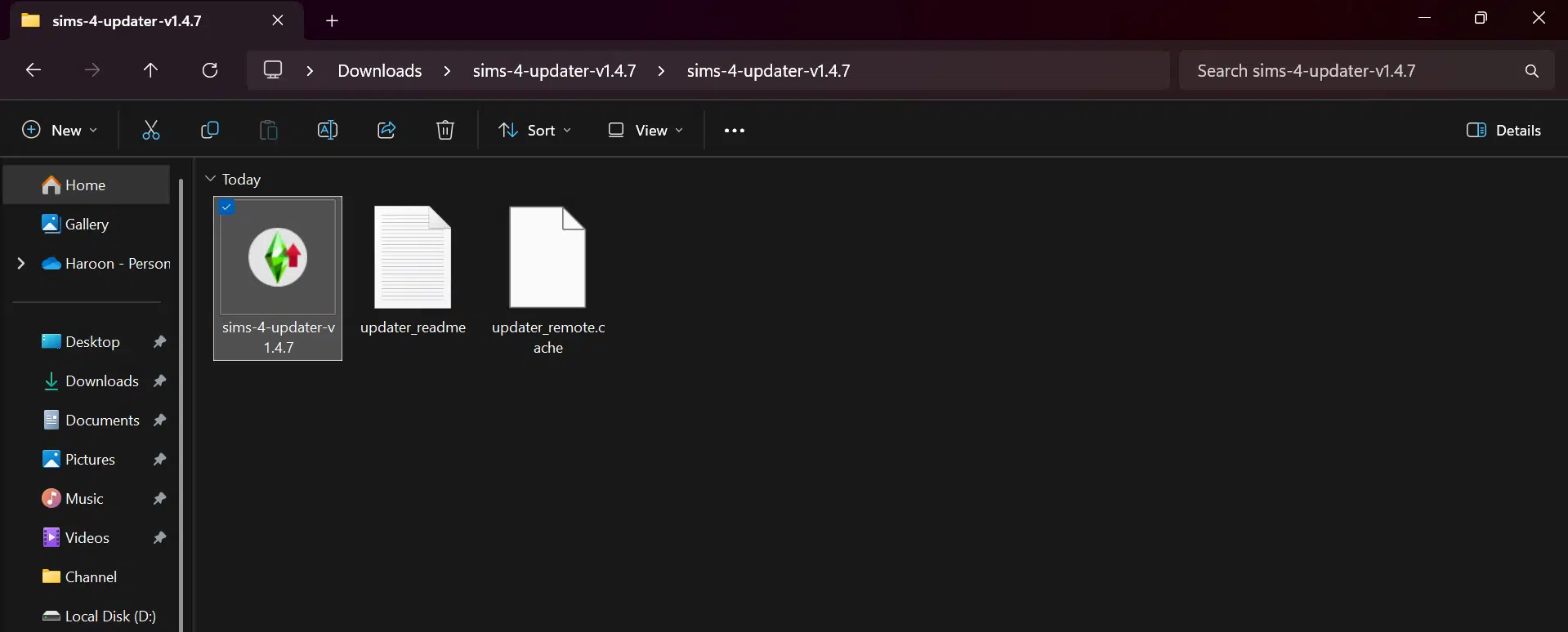Image resolution: width=1568 pixels, height=632 pixels.
Task: Toggle the Details pane
Action: [x=1503, y=131]
